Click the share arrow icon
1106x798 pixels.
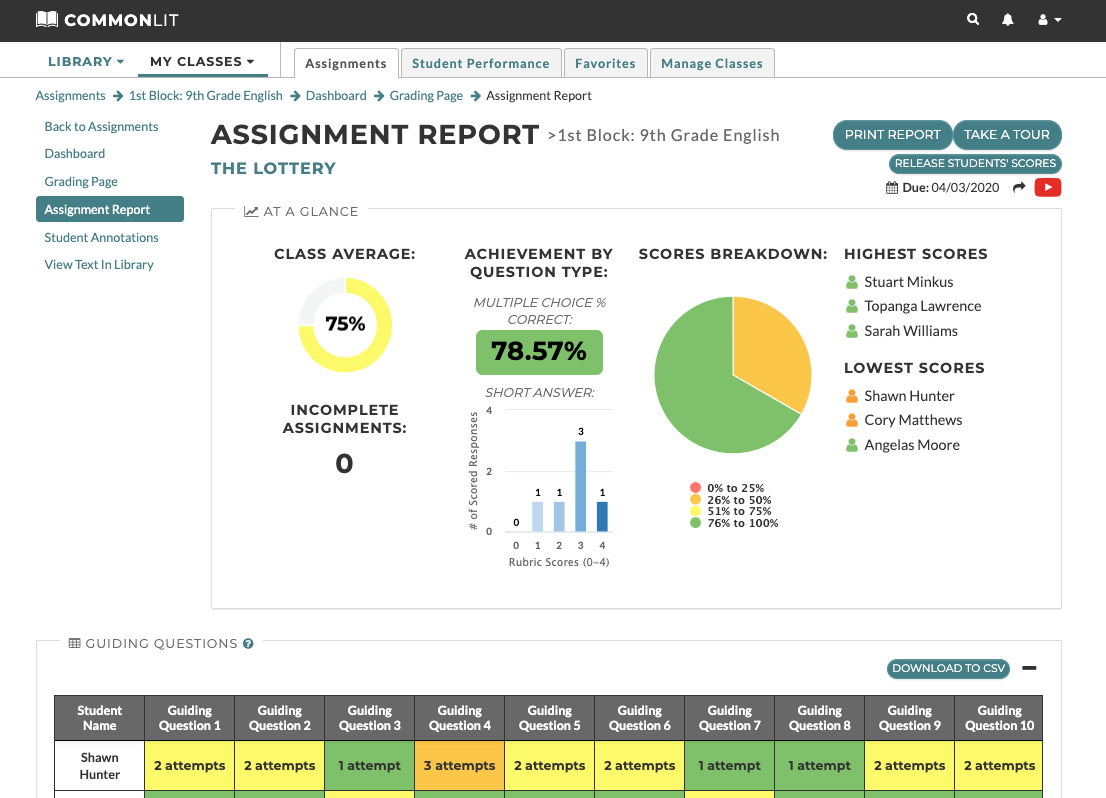pos(1019,187)
